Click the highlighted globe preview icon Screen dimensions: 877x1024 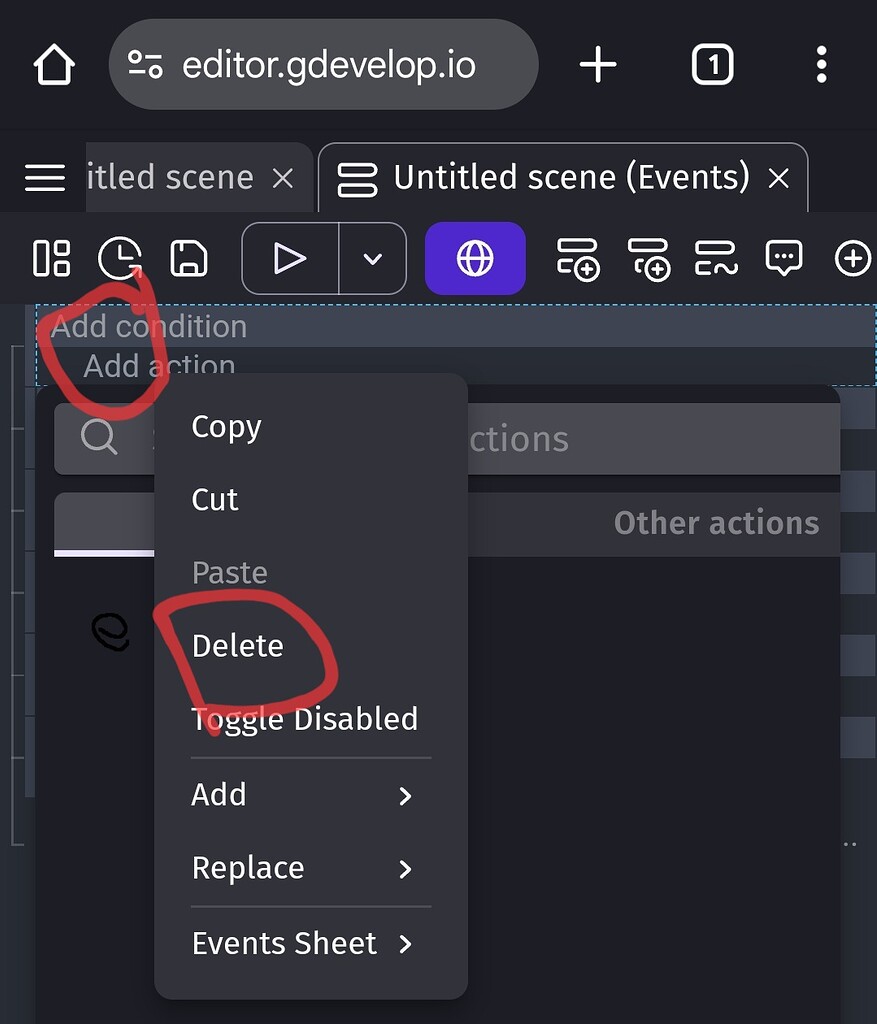coord(475,258)
